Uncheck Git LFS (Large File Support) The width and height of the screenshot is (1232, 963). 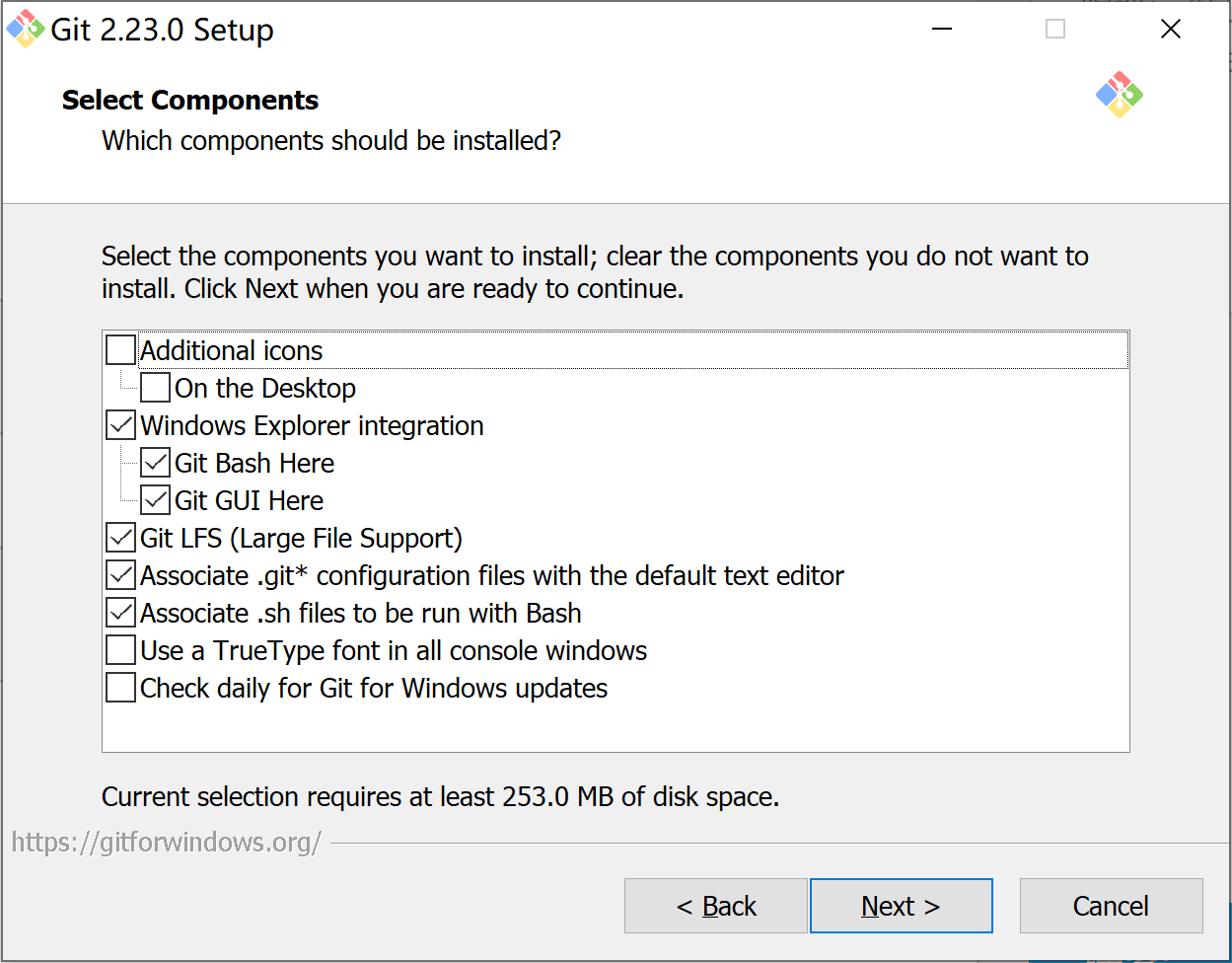pyautogui.click(x=121, y=538)
